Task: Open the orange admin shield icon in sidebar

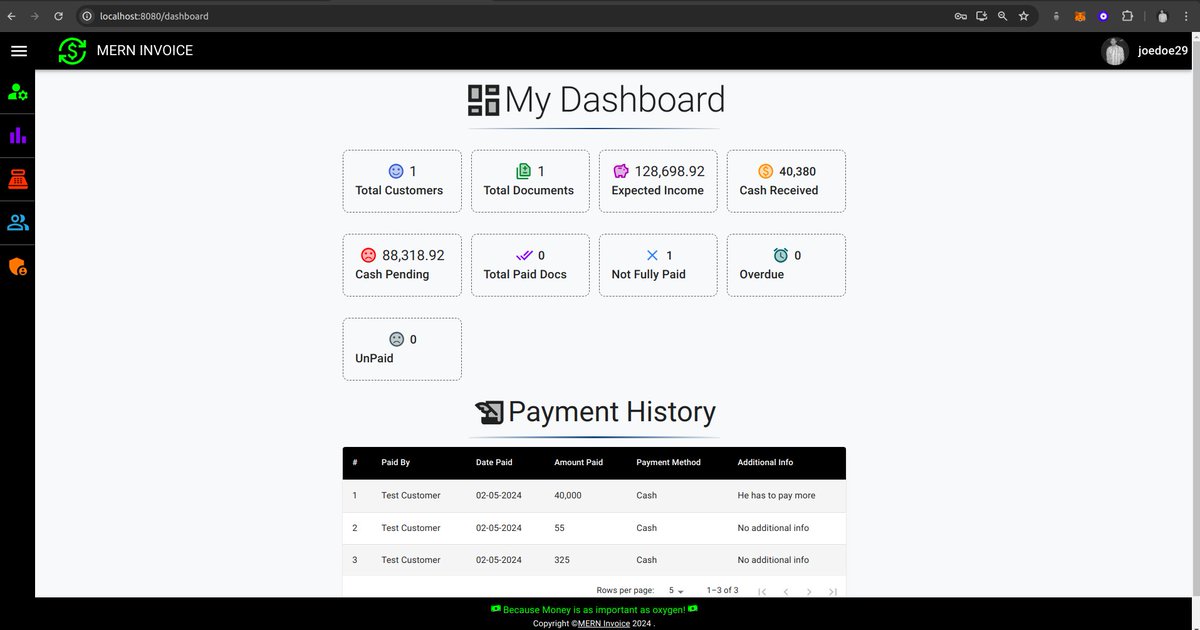Action: 17,266
